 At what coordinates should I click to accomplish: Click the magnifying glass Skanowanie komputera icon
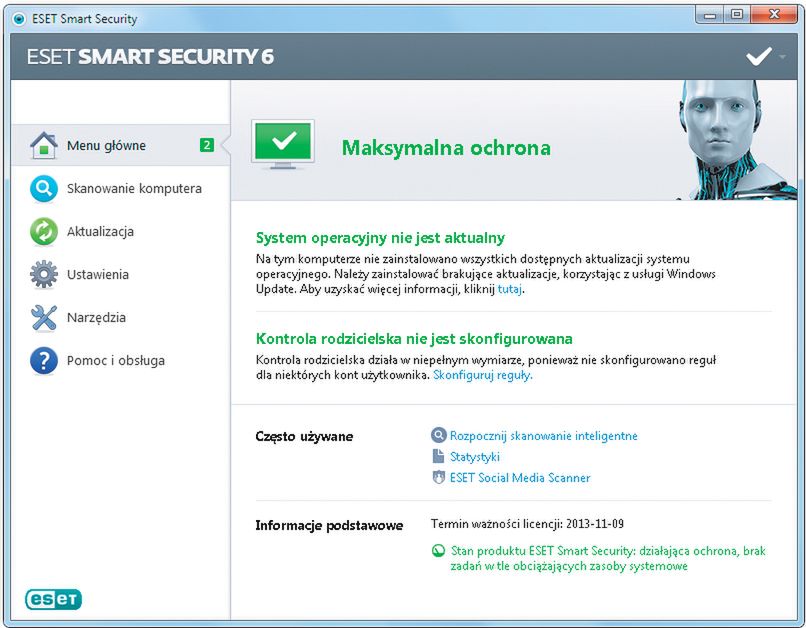point(42,188)
